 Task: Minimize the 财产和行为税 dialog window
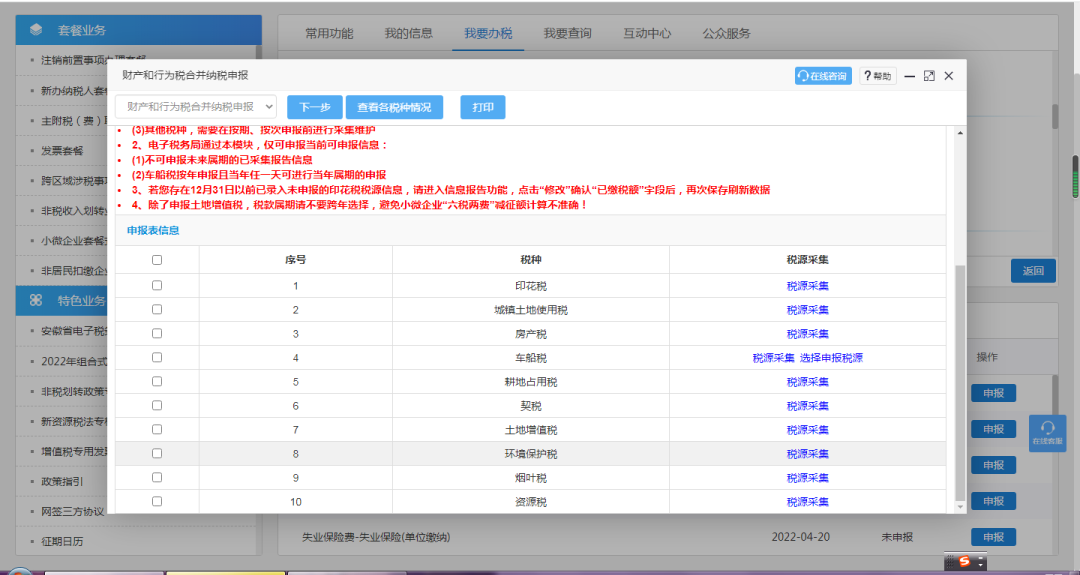(x=910, y=76)
